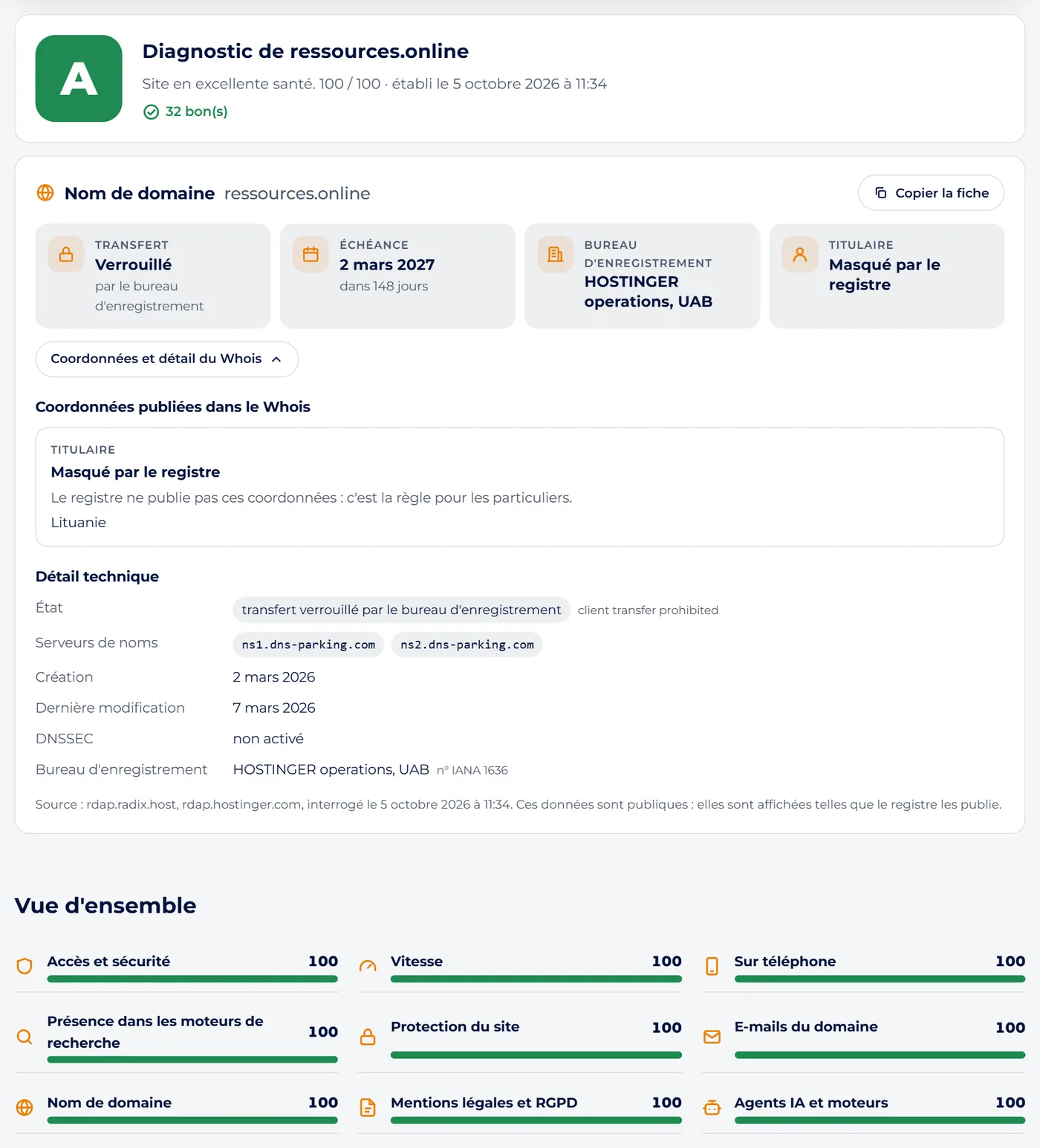Open Nom de domaine in Vue d'ensemble
1040x1148 pixels.
177,1108
